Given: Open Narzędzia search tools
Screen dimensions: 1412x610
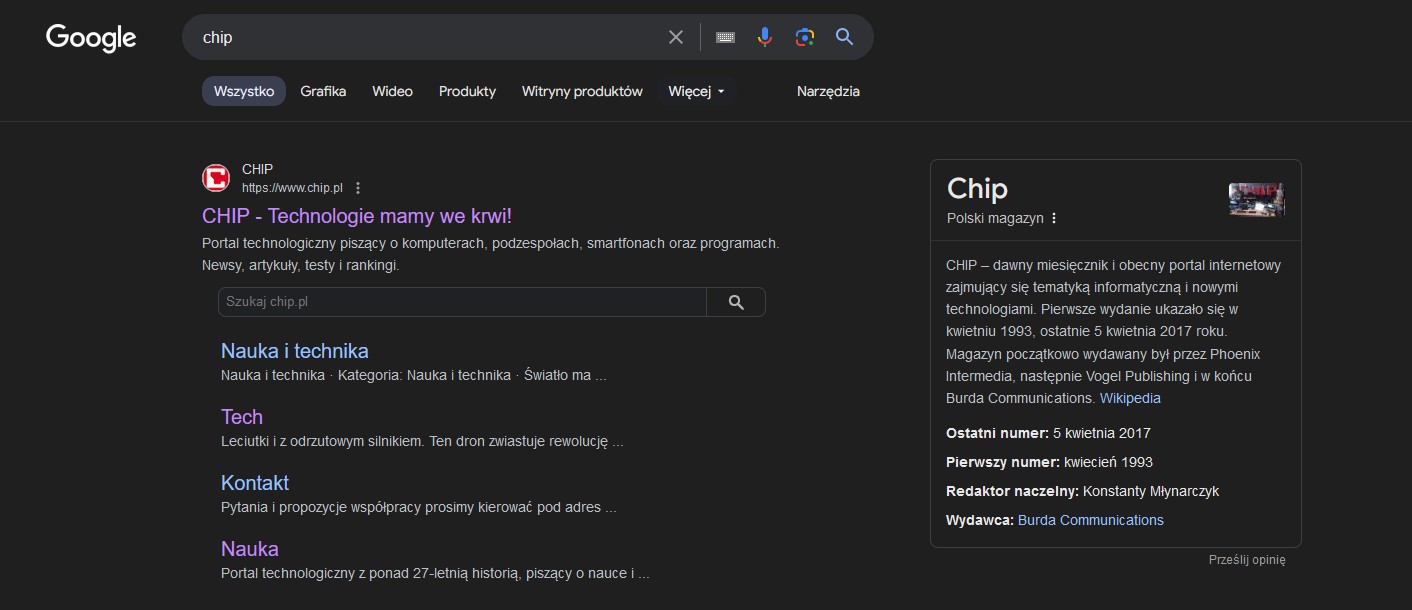Looking at the screenshot, I should click(828, 91).
